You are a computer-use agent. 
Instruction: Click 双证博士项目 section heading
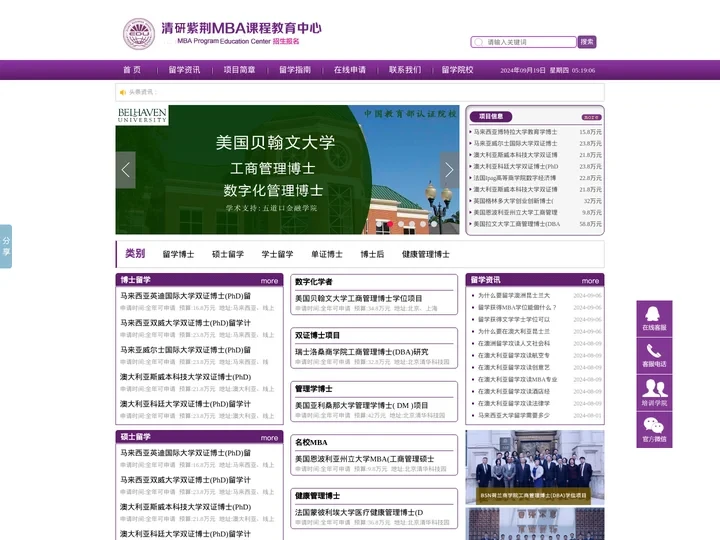pyautogui.click(x=317, y=336)
